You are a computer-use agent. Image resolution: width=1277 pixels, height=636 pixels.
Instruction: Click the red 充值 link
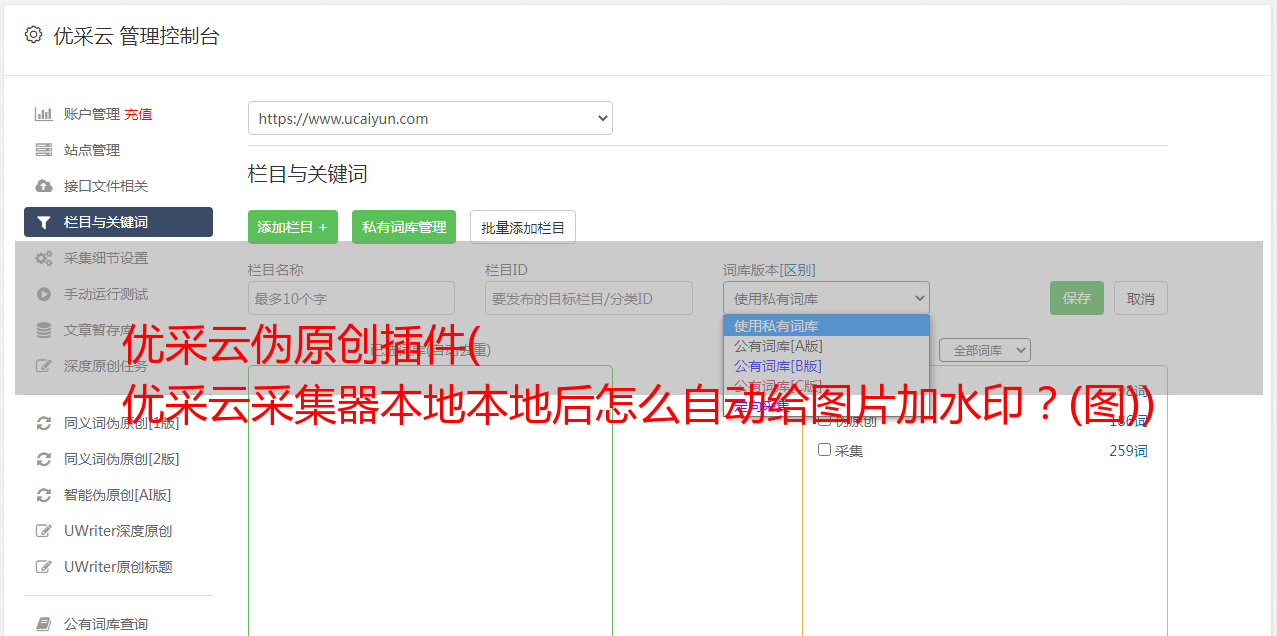(138, 114)
